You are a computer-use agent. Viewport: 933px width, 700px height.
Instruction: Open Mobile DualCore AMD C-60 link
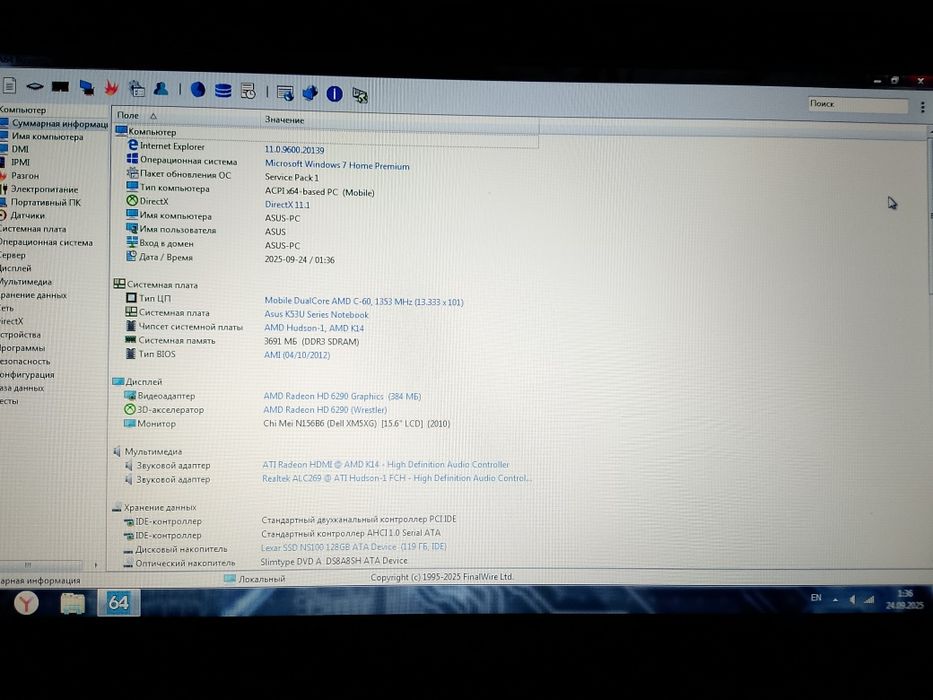(364, 302)
